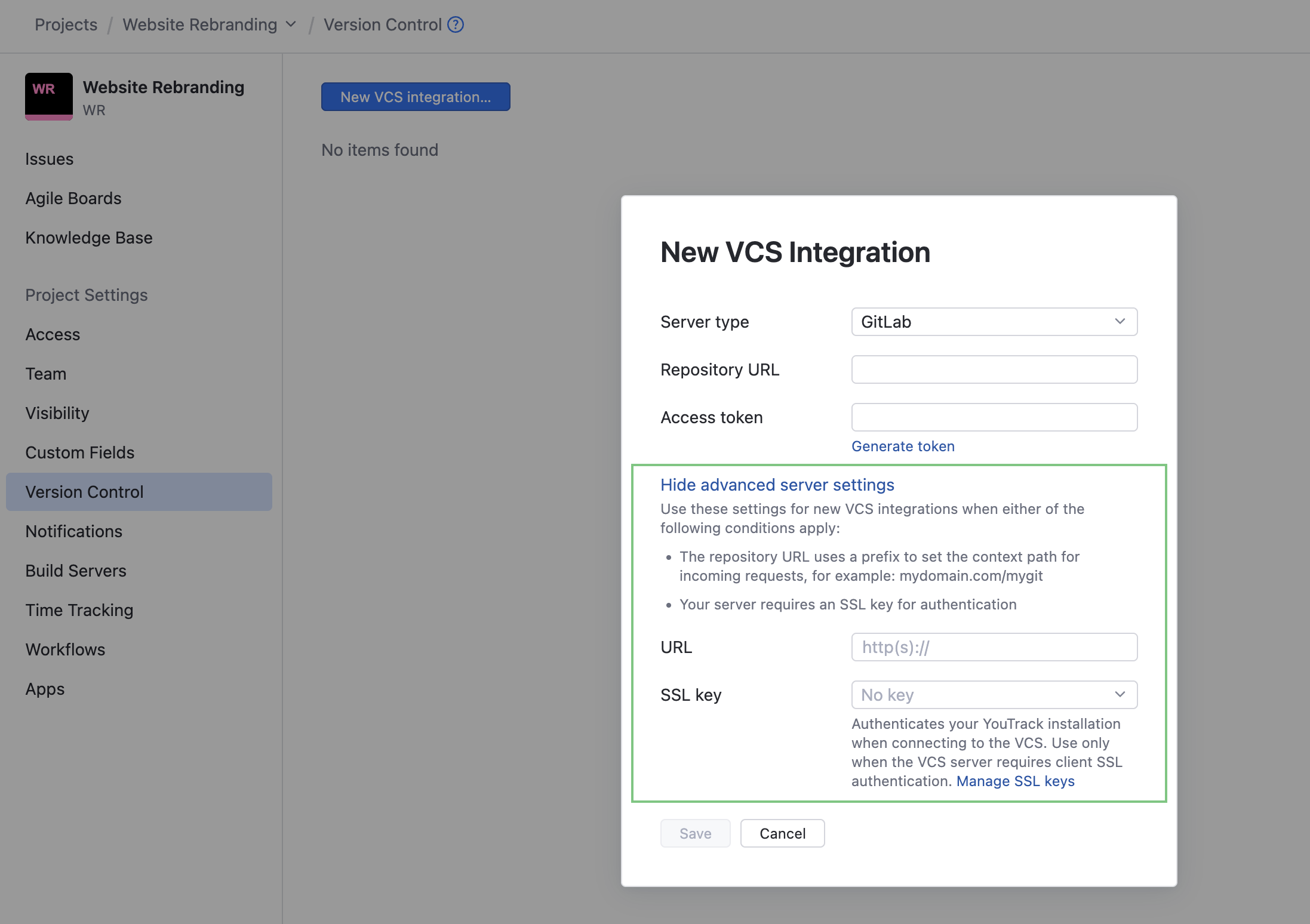The height and width of the screenshot is (924, 1310).
Task: Click the Repository URL input field
Action: click(993, 369)
